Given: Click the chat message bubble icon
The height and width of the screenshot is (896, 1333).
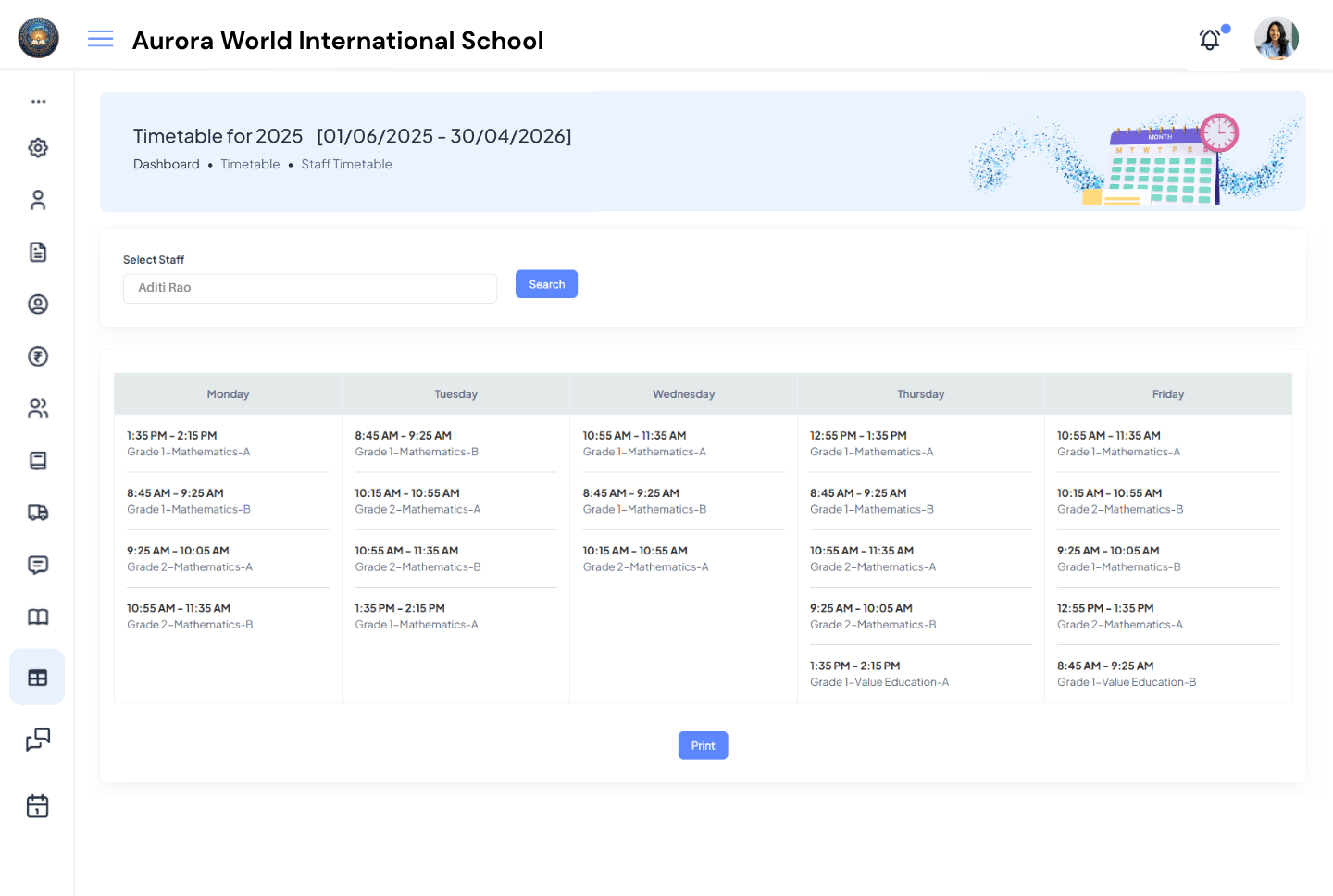Looking at the screenshot, I should point(37,565).
